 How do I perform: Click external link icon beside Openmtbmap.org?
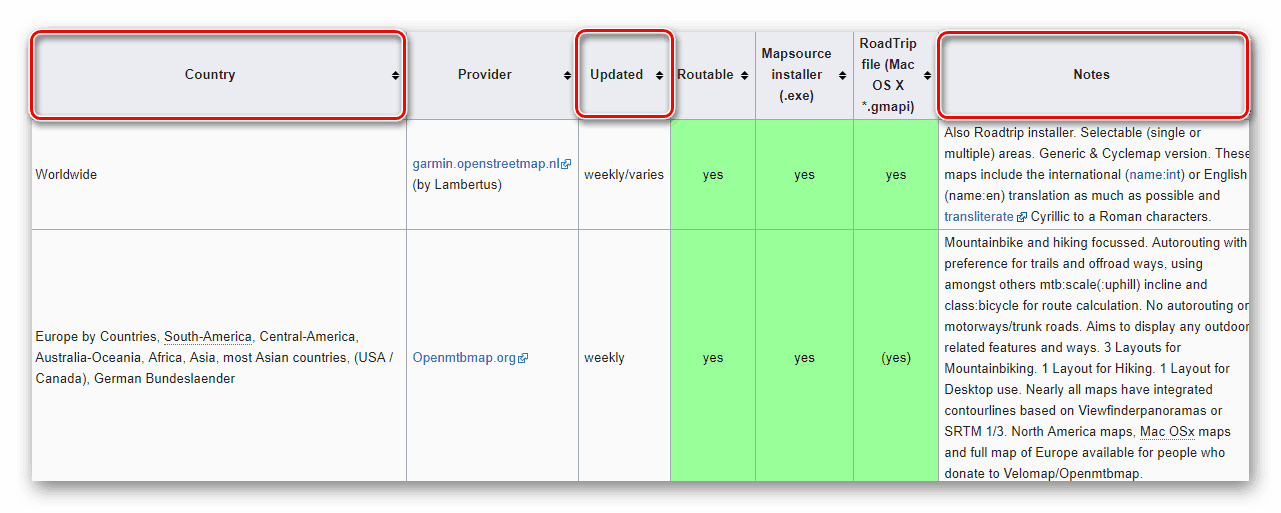pyautogui.click(x=523, y=358)
